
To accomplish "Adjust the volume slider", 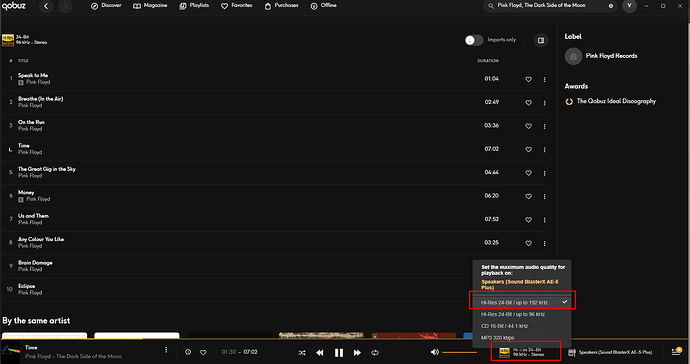I will [x=459, y=352].
